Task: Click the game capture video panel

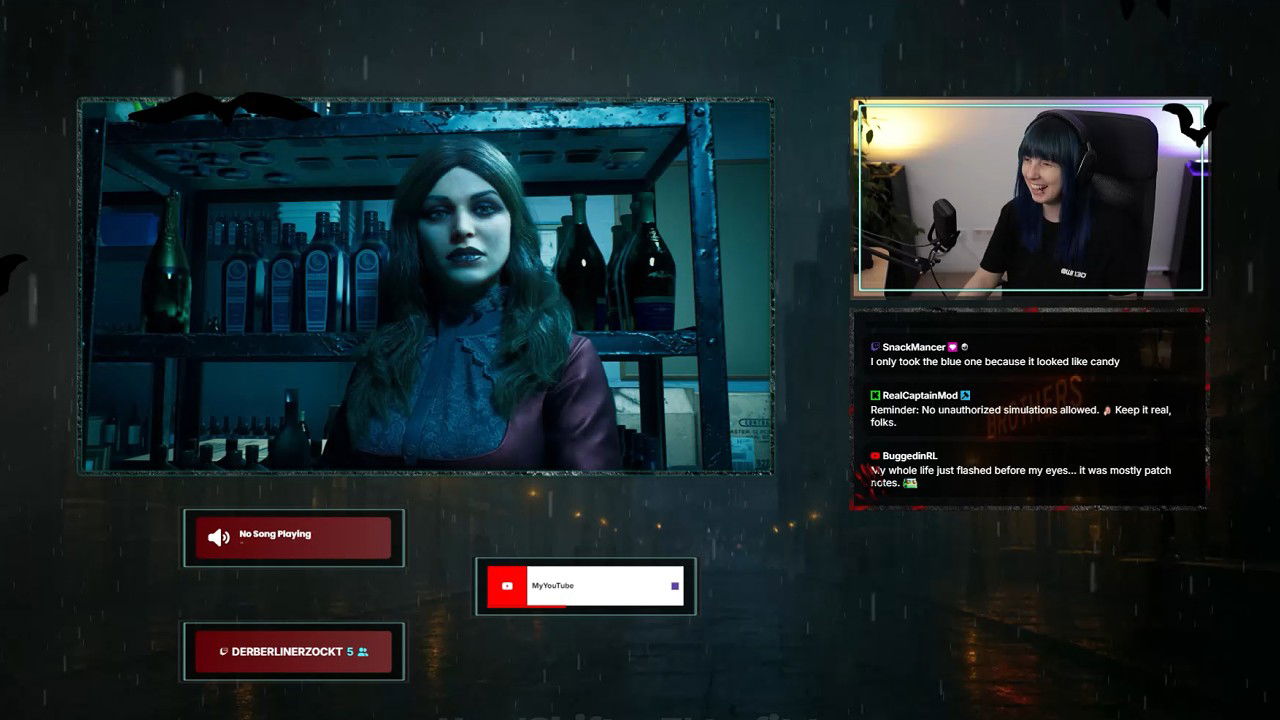Action: coord(425,285)
